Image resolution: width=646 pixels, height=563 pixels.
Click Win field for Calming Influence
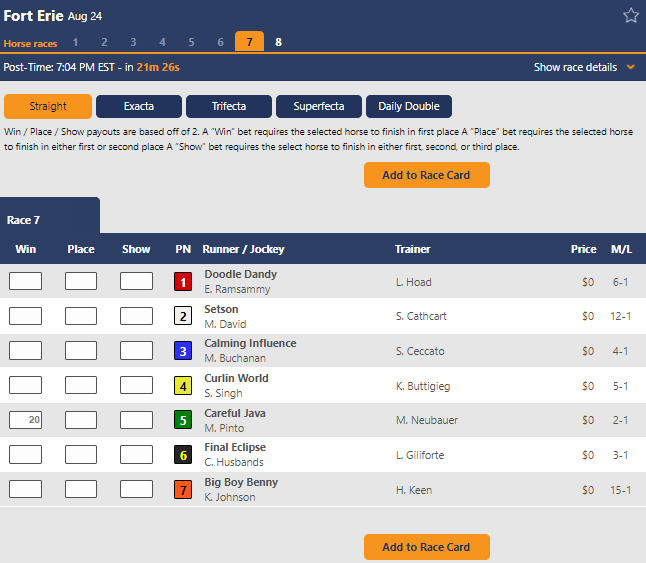[26, 350]
